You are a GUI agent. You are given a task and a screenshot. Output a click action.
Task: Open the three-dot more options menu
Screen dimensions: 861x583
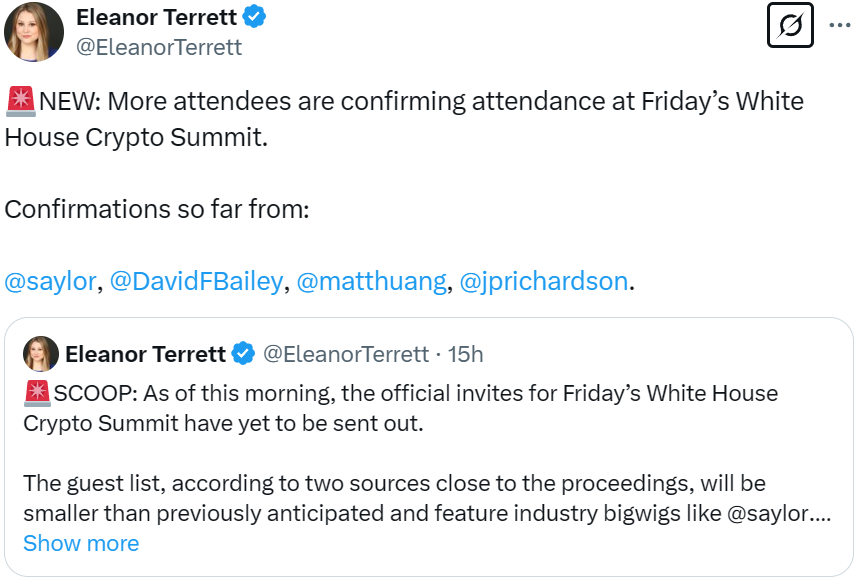click(x=840, y=25)
